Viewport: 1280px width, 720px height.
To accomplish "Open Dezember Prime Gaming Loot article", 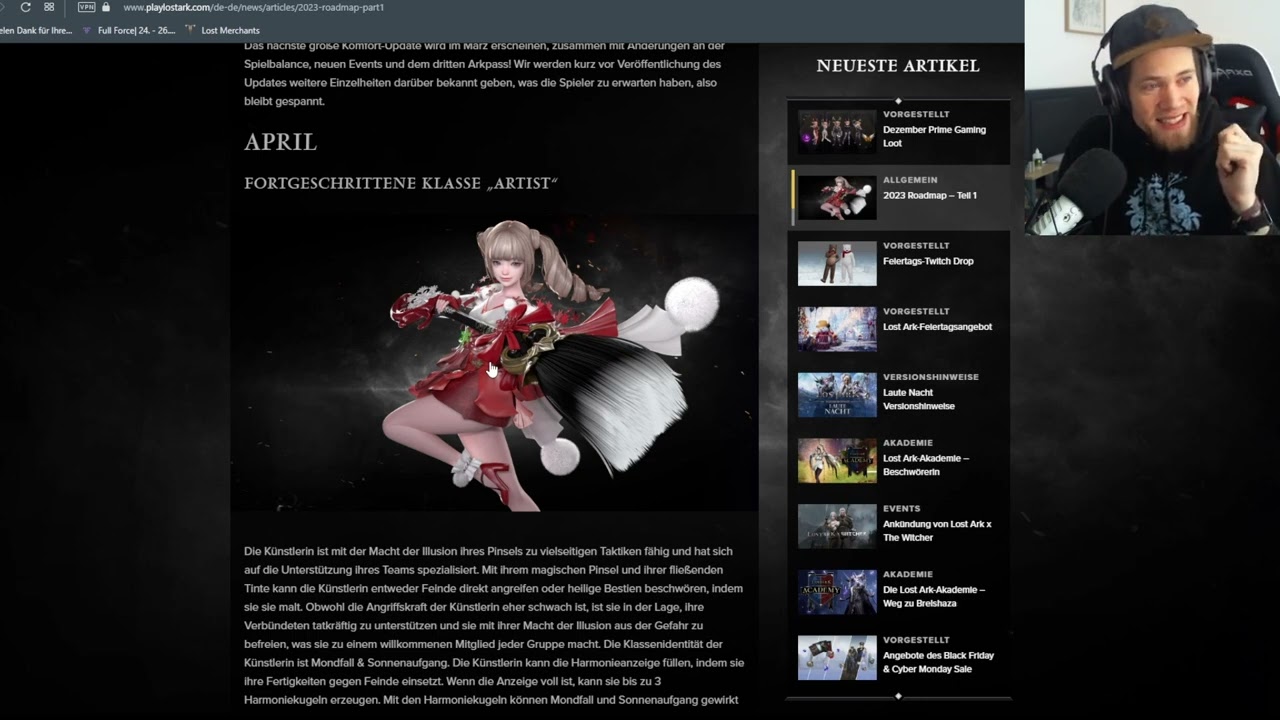I will [934, 136].
